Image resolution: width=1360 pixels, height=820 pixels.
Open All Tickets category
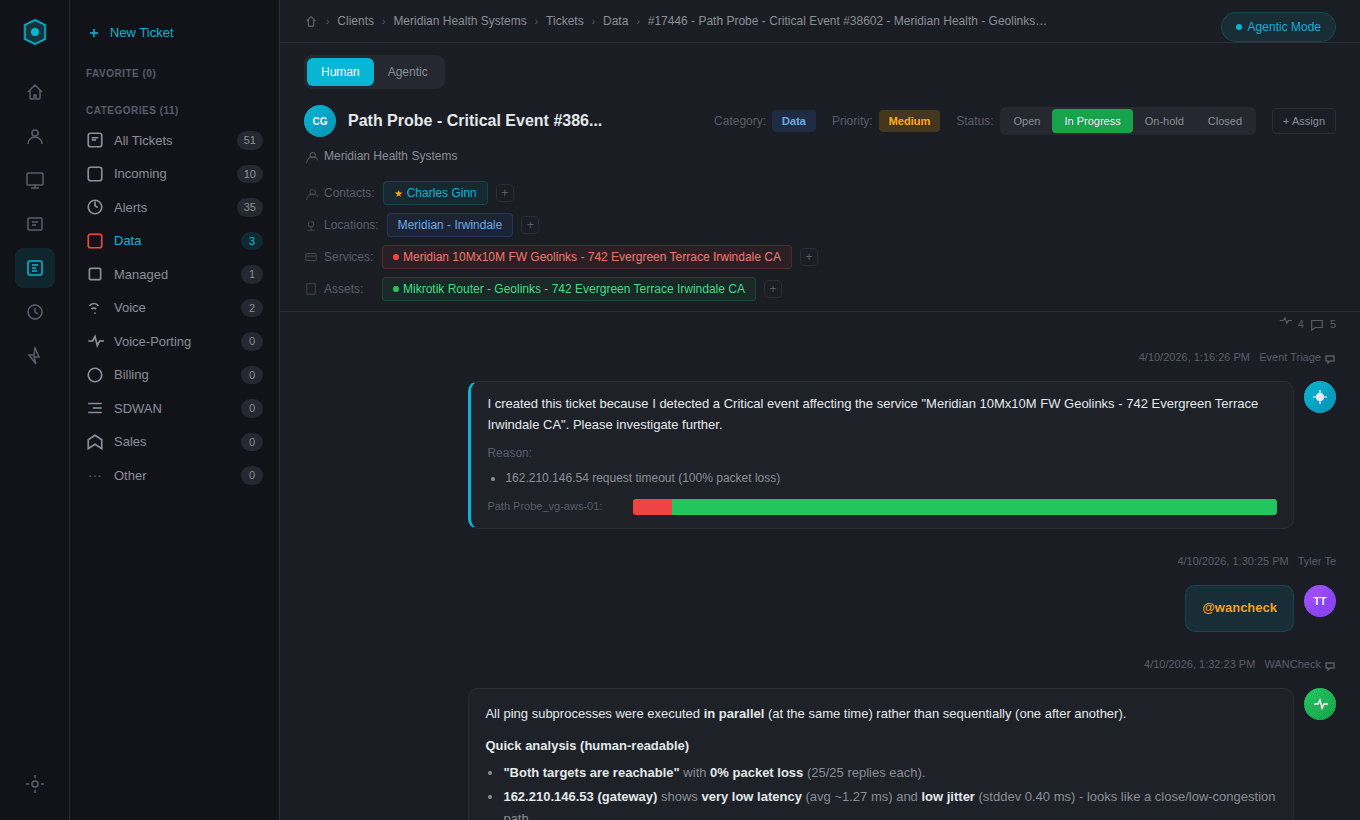[x=174, y=140]
